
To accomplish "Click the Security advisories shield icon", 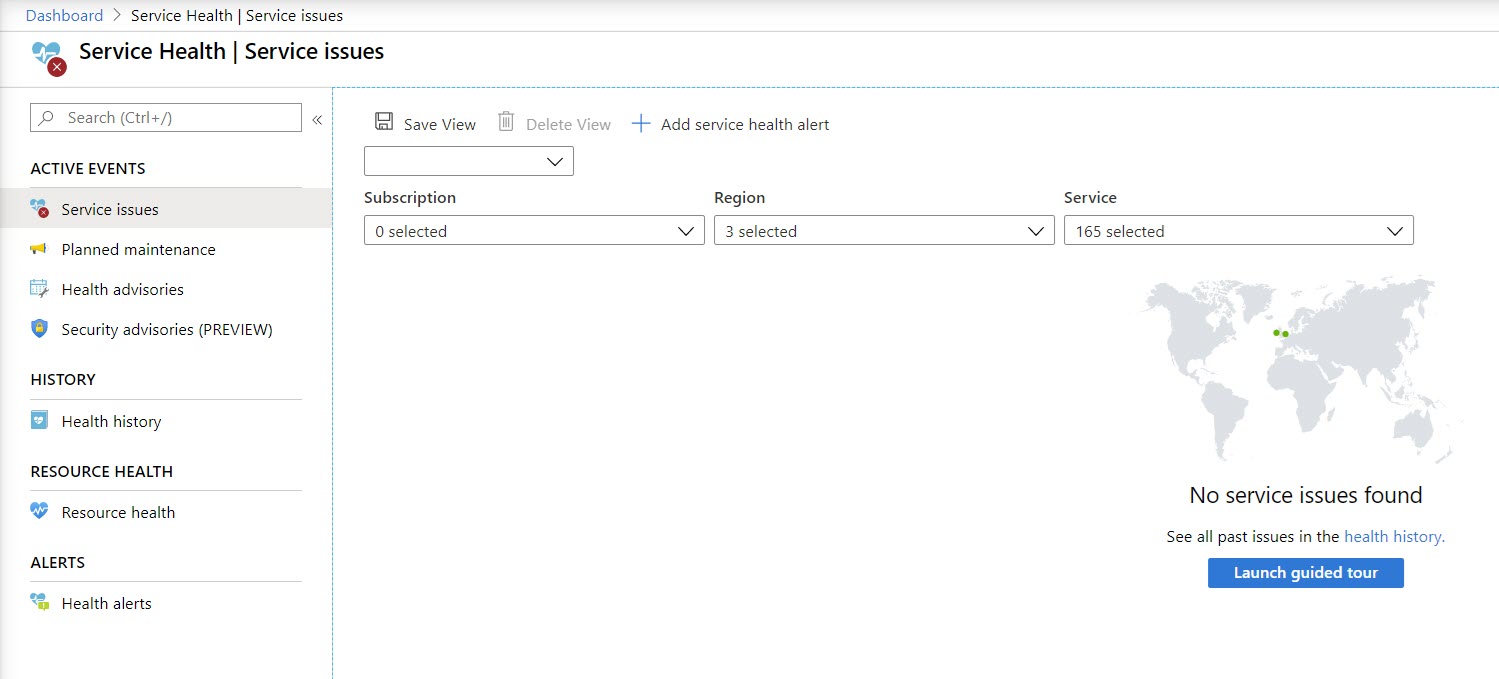I will tap(39, 329).
